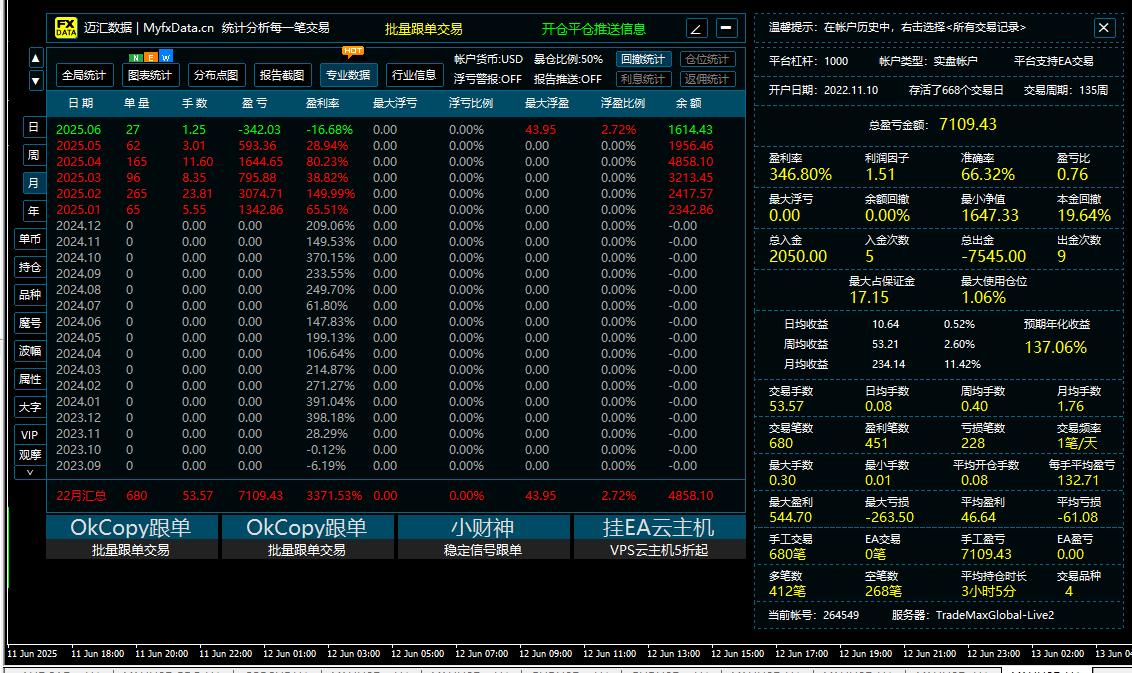Click the up arrow button at left
This screenshot has height=673, width=1132.
(x=35, y=57)
